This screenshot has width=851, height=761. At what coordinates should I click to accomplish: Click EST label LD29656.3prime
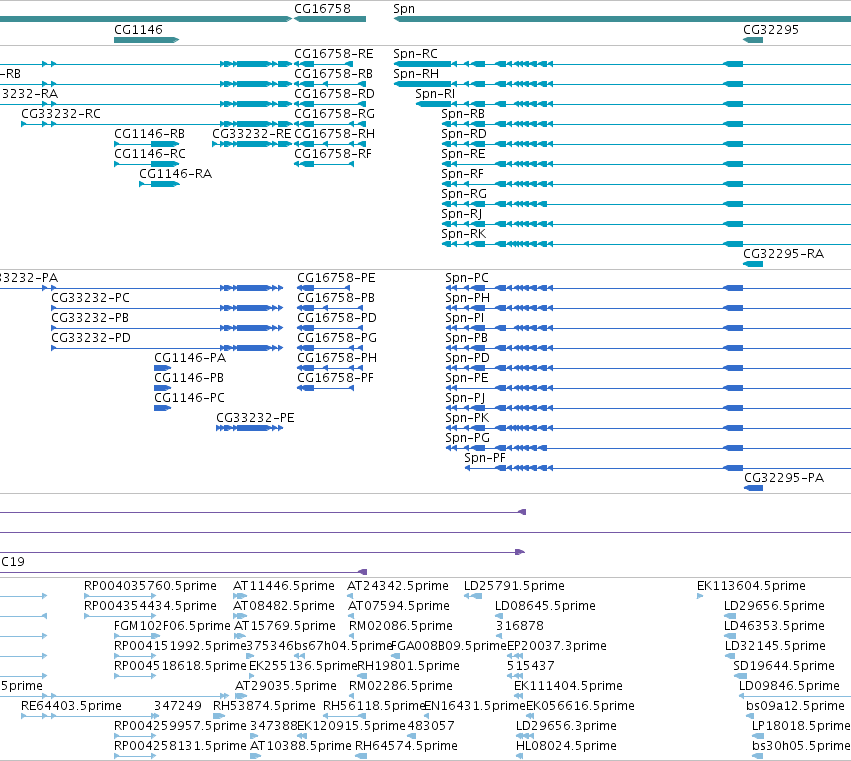(566, 726)
